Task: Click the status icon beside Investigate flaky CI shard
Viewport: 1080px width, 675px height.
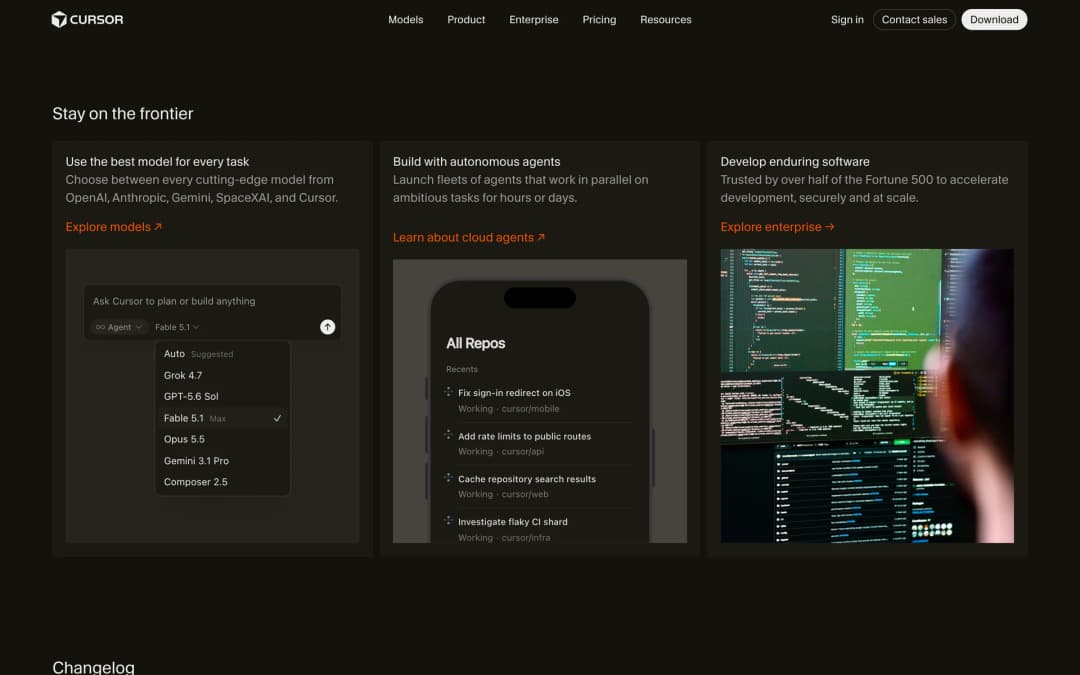Action: [x=448, y=521]
